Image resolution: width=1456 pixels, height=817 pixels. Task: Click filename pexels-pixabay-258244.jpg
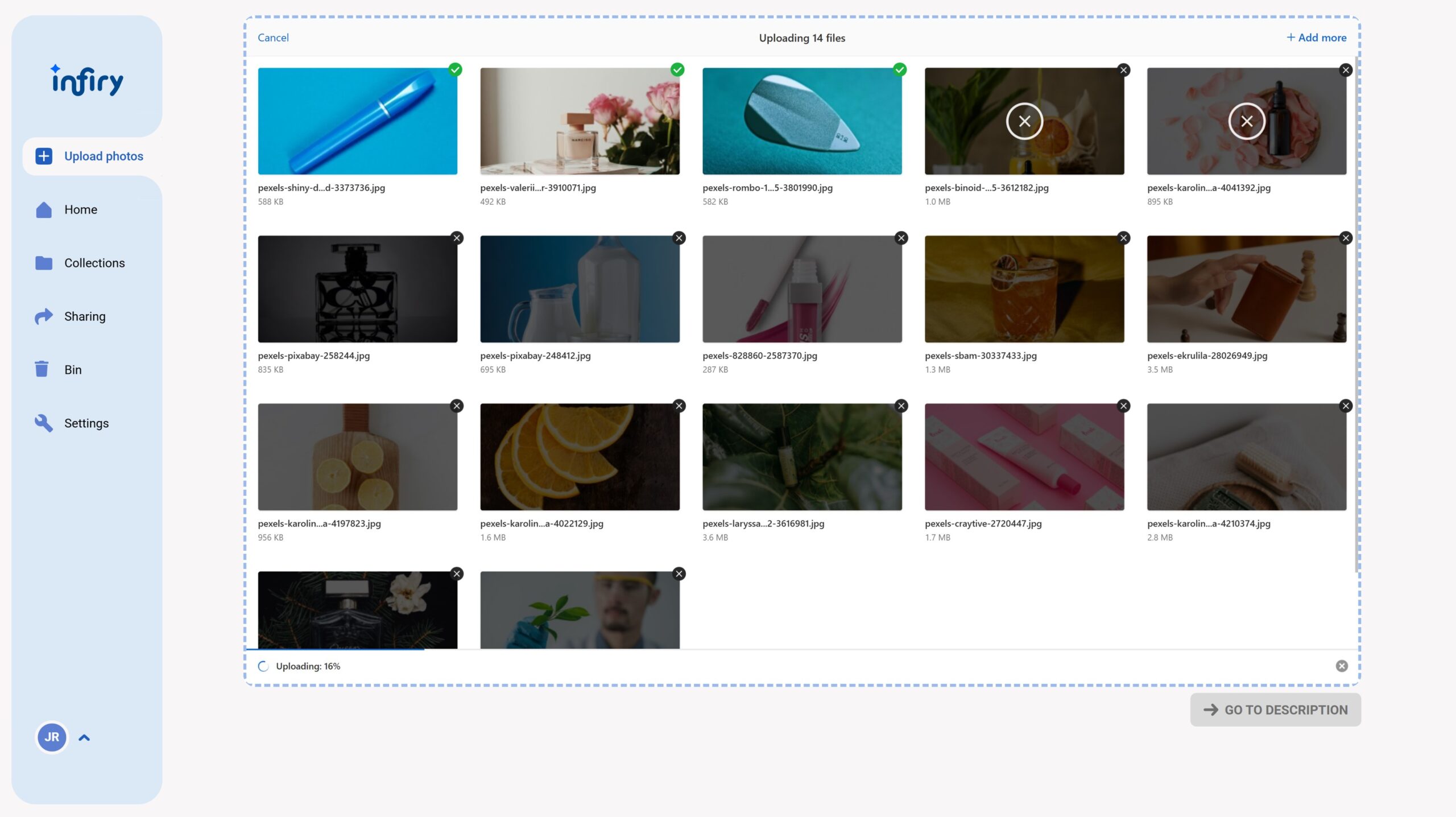click(x=313, y=356)
